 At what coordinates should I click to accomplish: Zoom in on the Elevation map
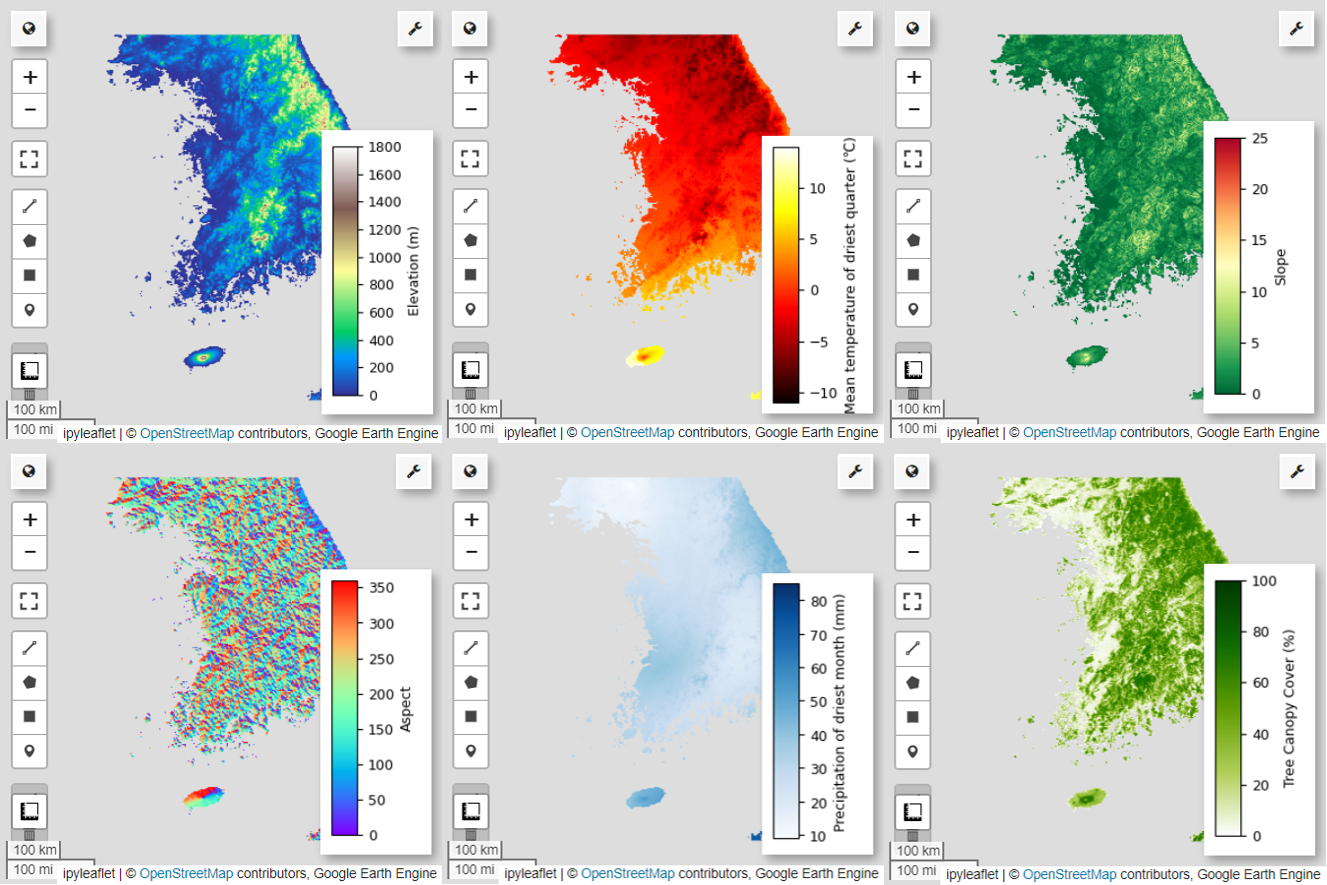pos(29,76)
